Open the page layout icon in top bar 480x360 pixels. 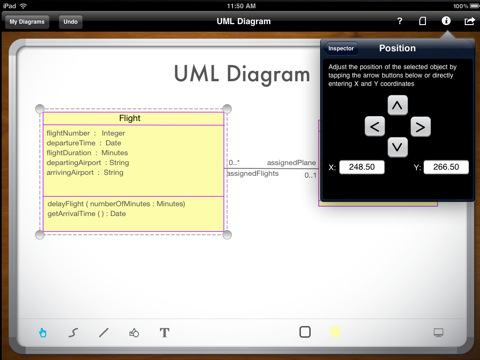point(422,21)
